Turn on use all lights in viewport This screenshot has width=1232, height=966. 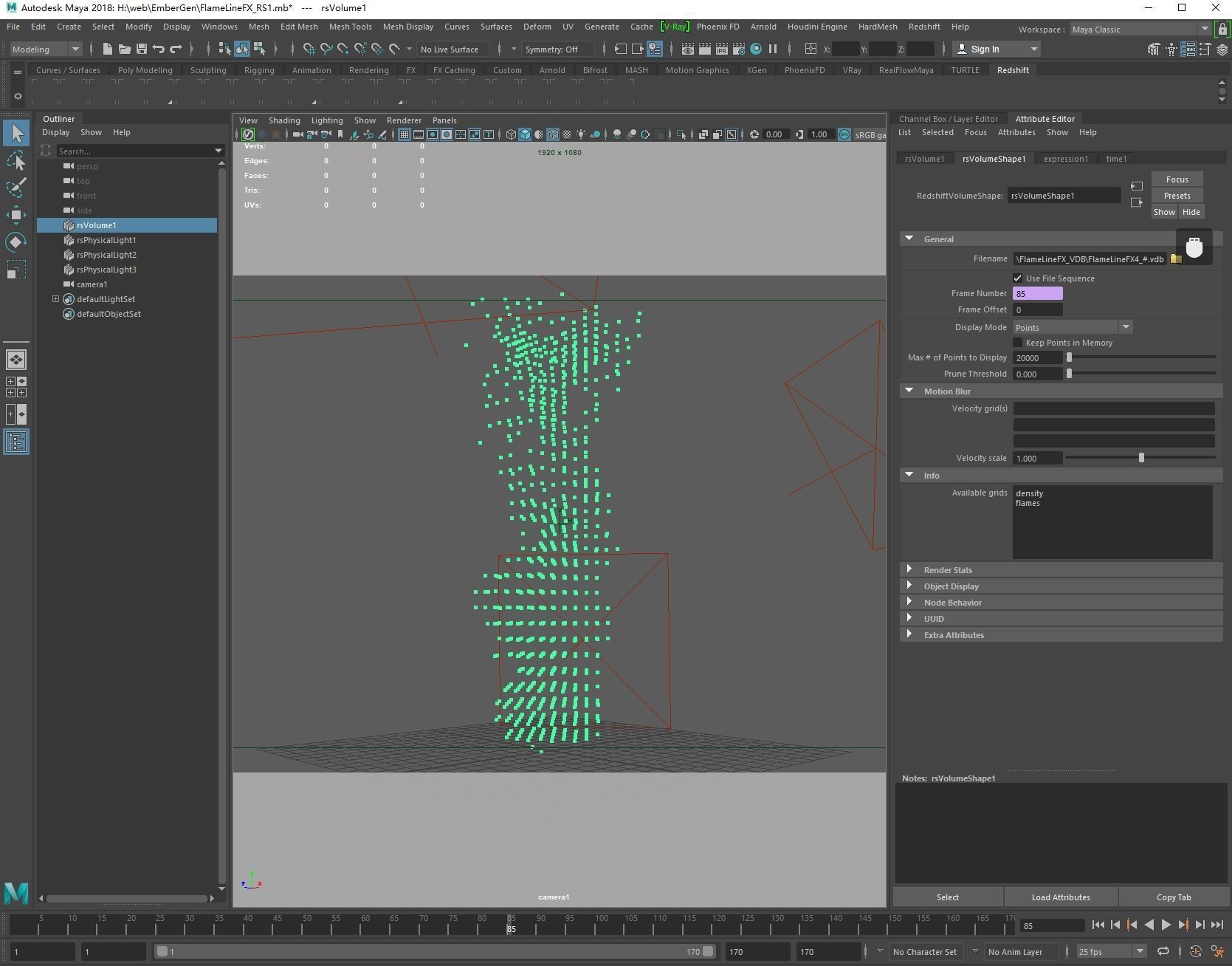coord(582,134)
